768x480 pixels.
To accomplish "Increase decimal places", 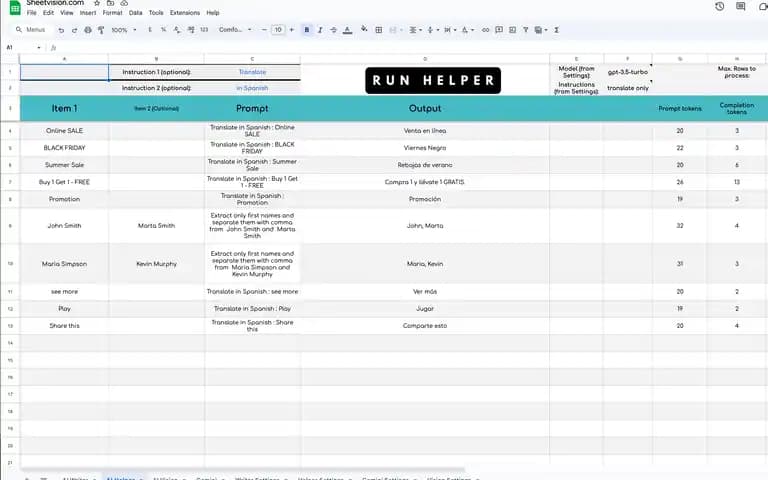I will [191, 30].
